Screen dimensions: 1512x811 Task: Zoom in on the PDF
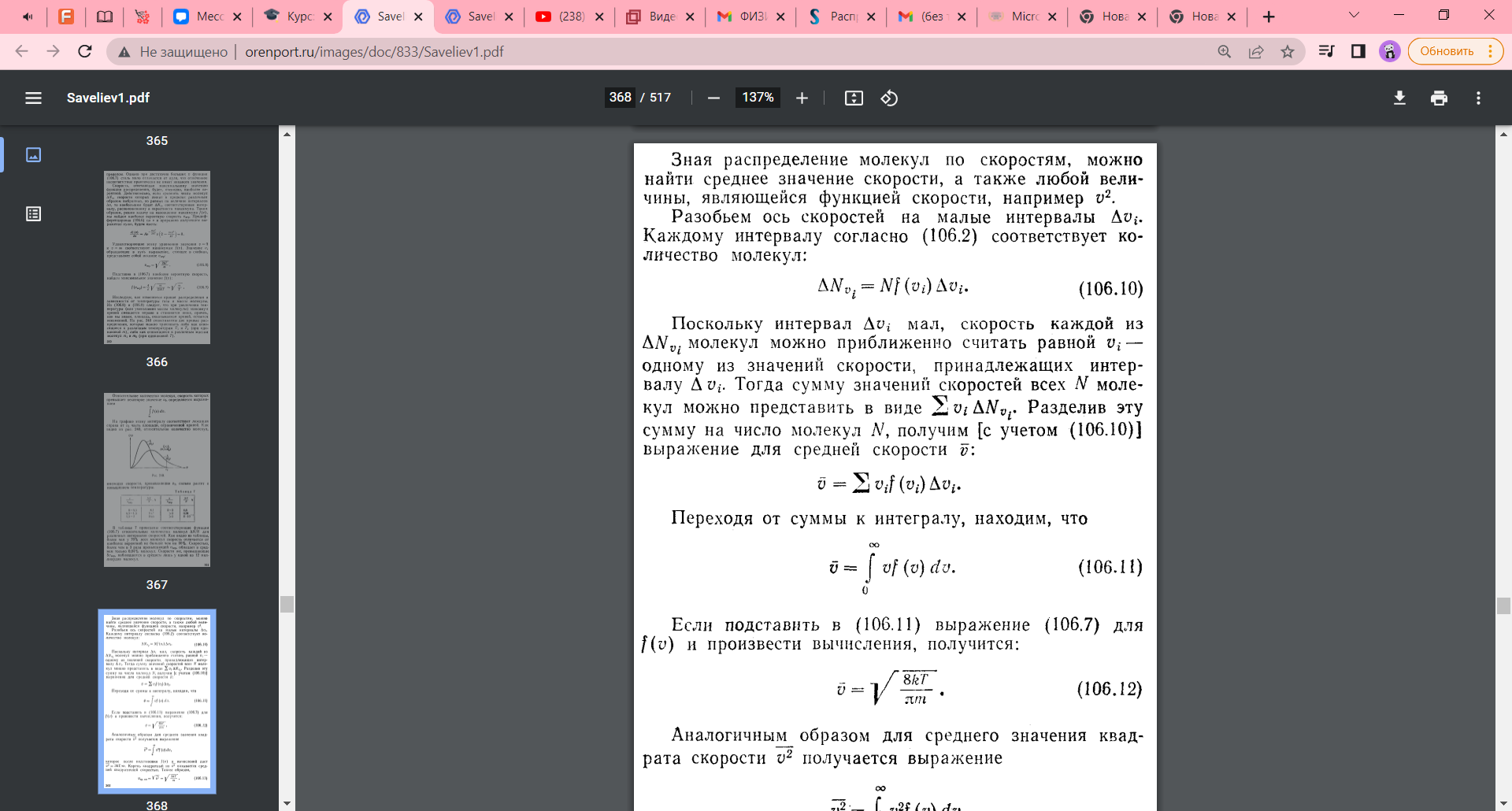(802, 98)
